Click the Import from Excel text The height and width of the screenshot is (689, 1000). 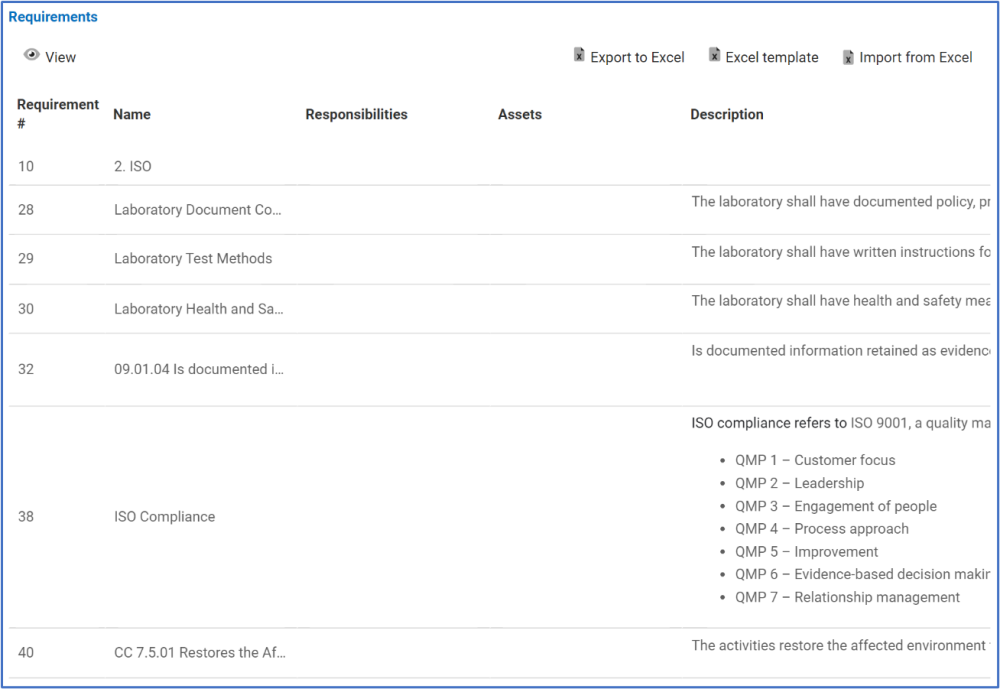pos(915,57)
